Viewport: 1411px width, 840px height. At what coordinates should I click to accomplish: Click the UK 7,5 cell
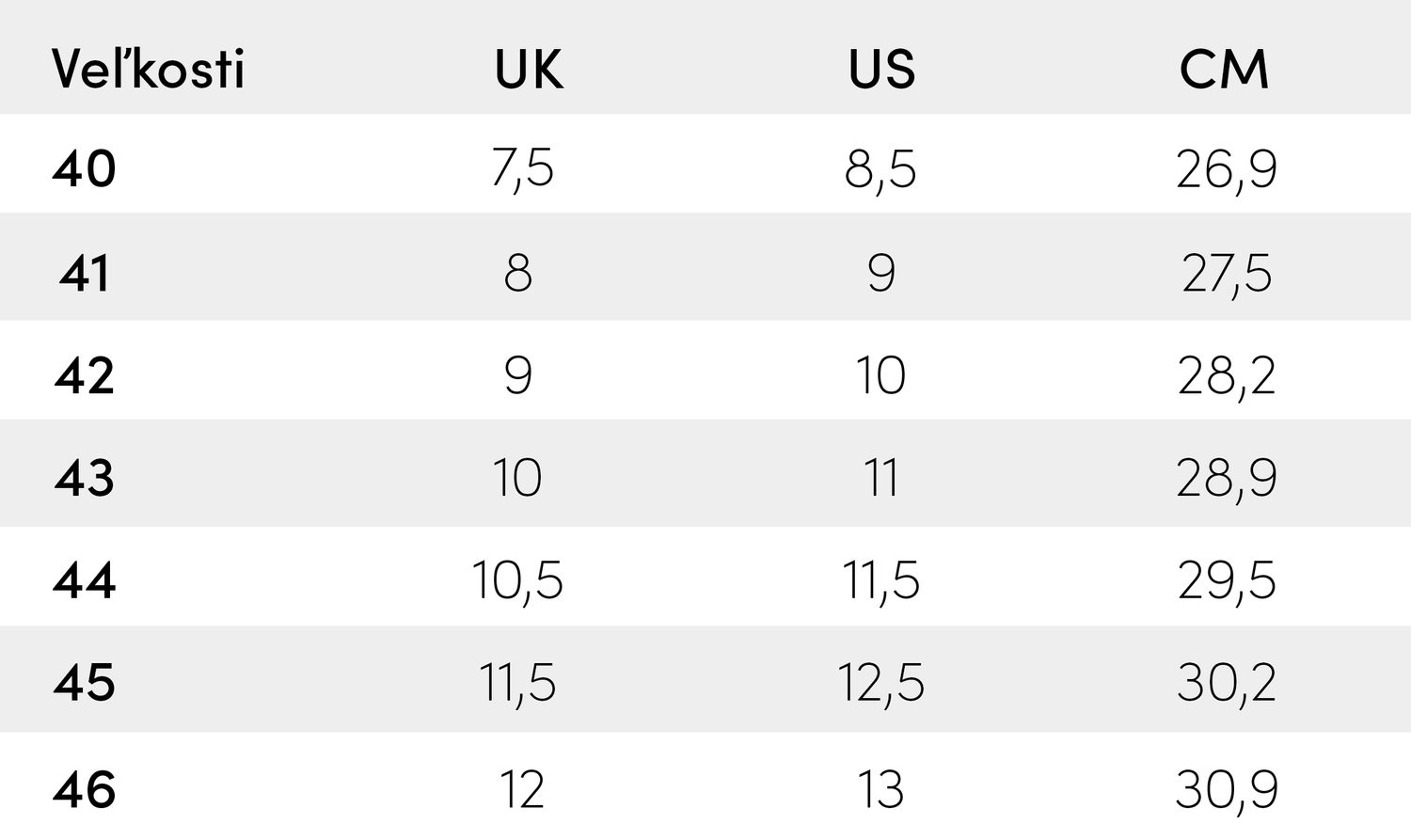tap(522, 169)
